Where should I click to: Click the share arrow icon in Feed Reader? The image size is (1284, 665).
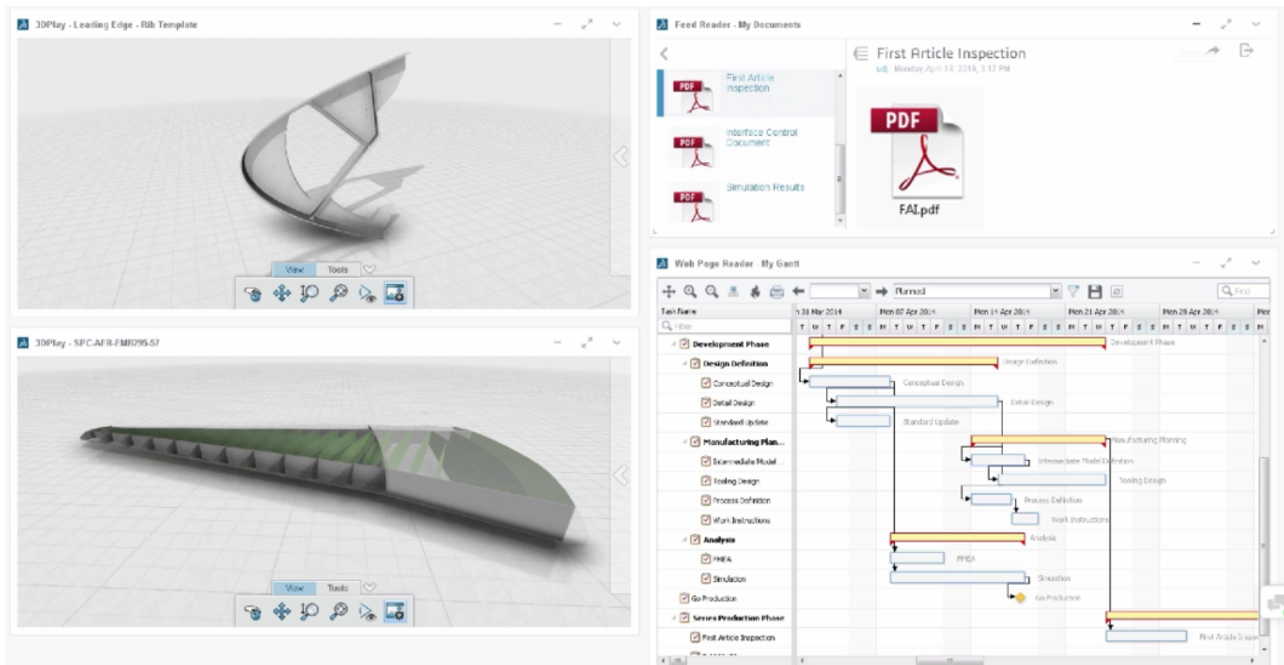(x=1213, y=51)
